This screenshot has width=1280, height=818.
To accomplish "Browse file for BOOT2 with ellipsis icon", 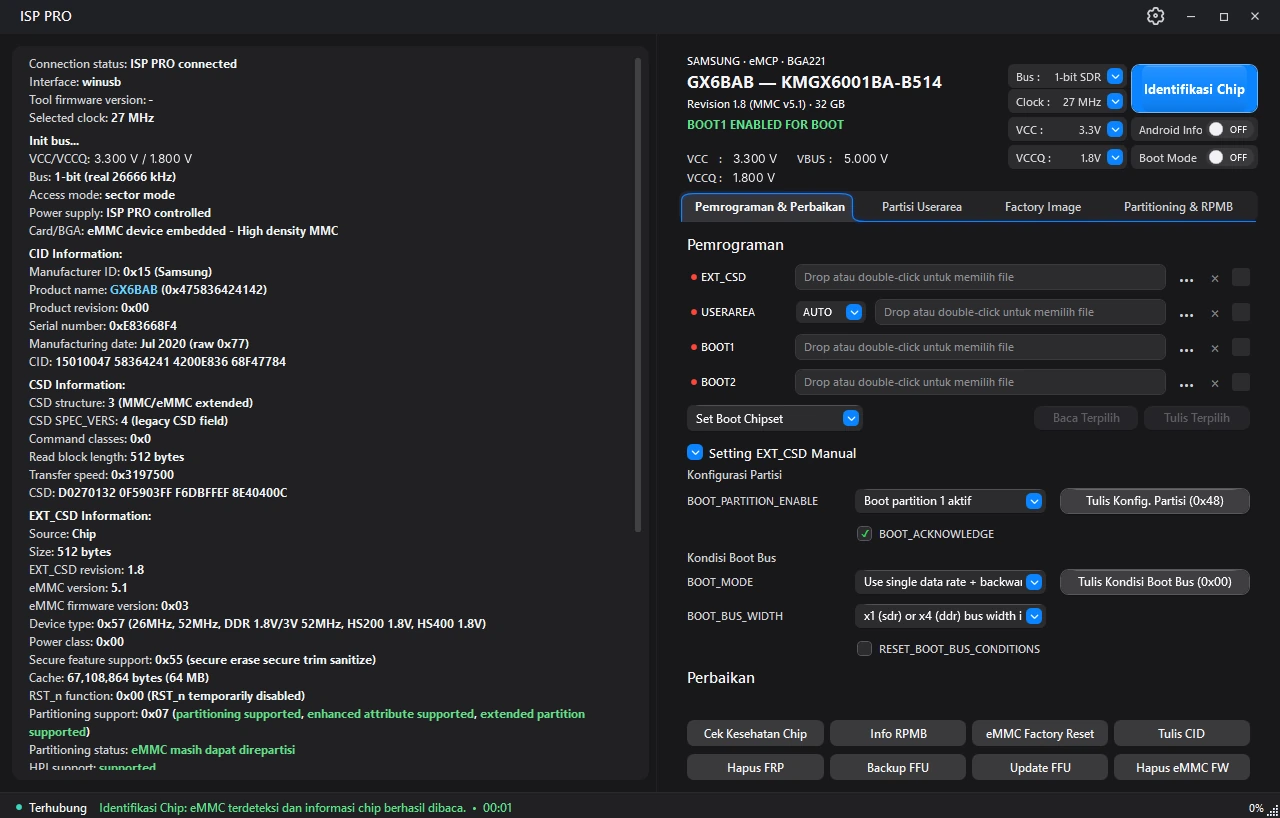I will point(1186,383).
